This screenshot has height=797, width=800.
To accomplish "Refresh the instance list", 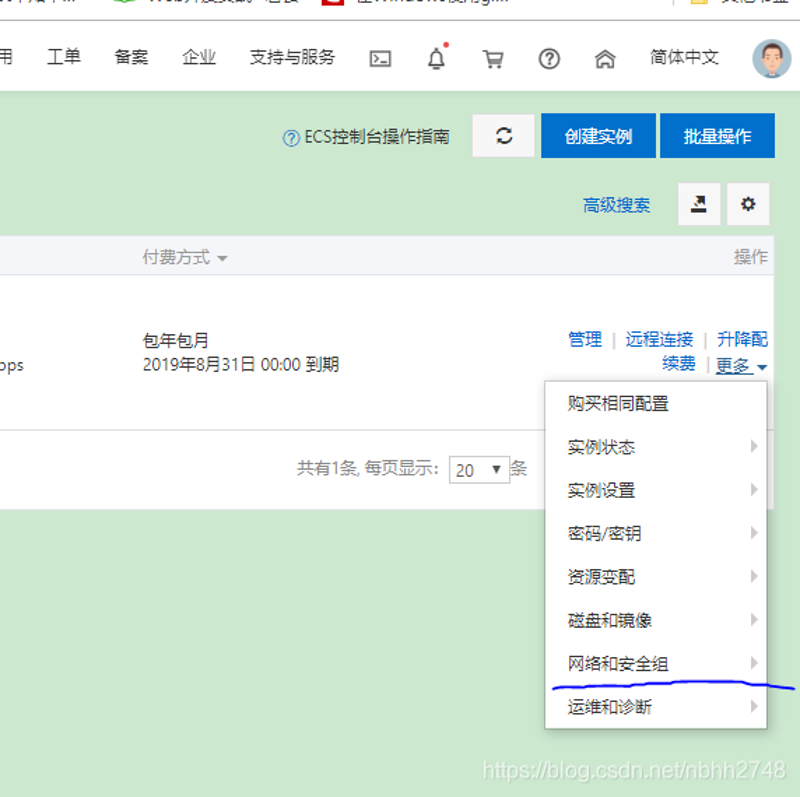I will coord(504,136).
